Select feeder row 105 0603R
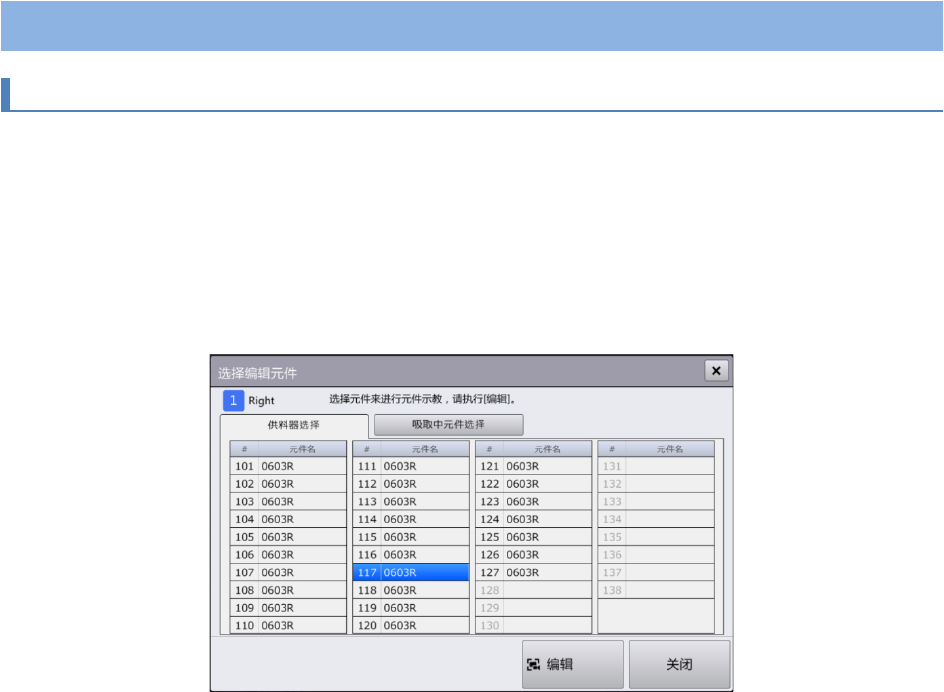This screenshot has height=692, width=944. click(x=288, y=537)
